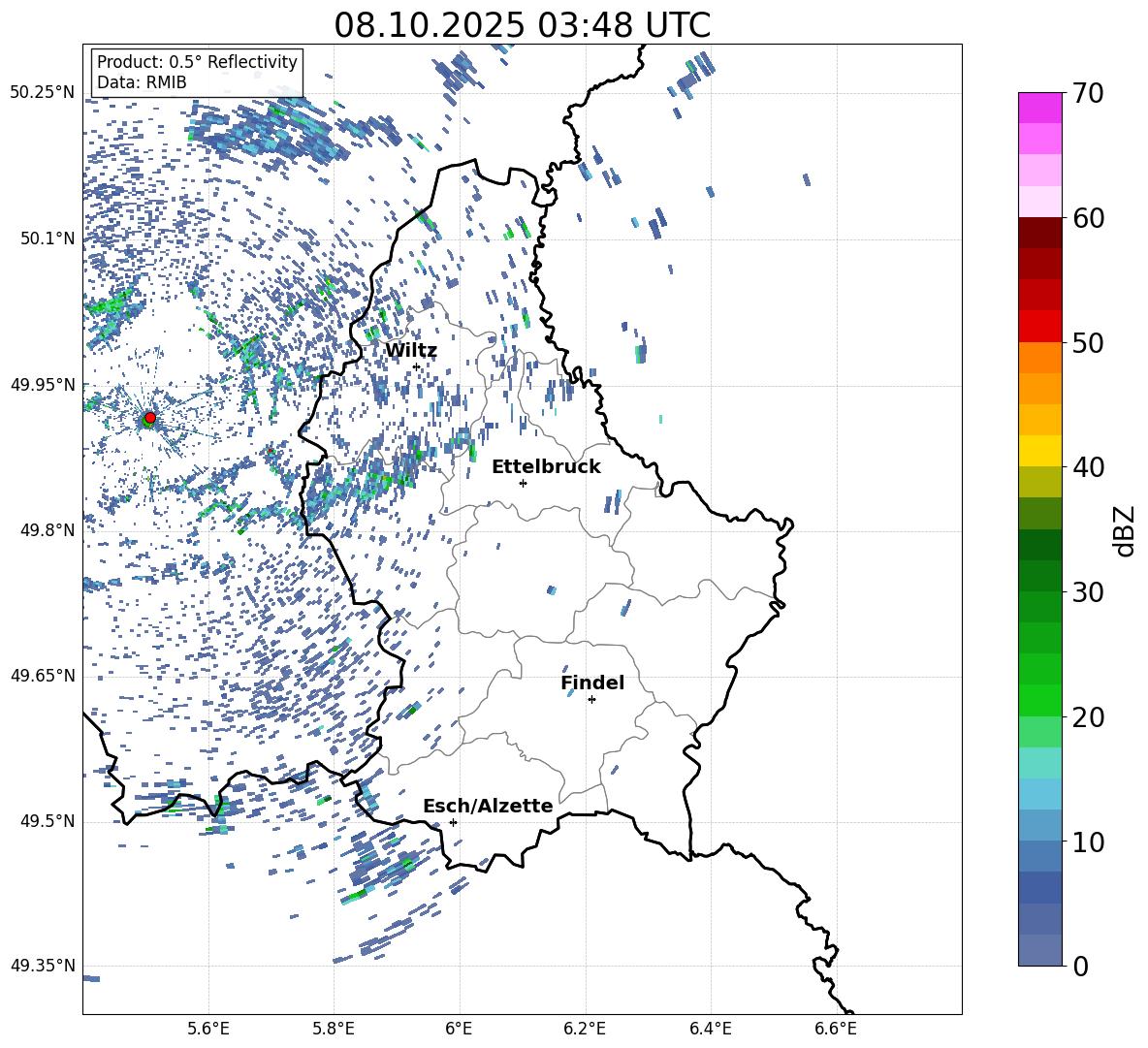Click the Data: RMIB text
This screenshot has width=1148, height=1048.
point(142,82)
